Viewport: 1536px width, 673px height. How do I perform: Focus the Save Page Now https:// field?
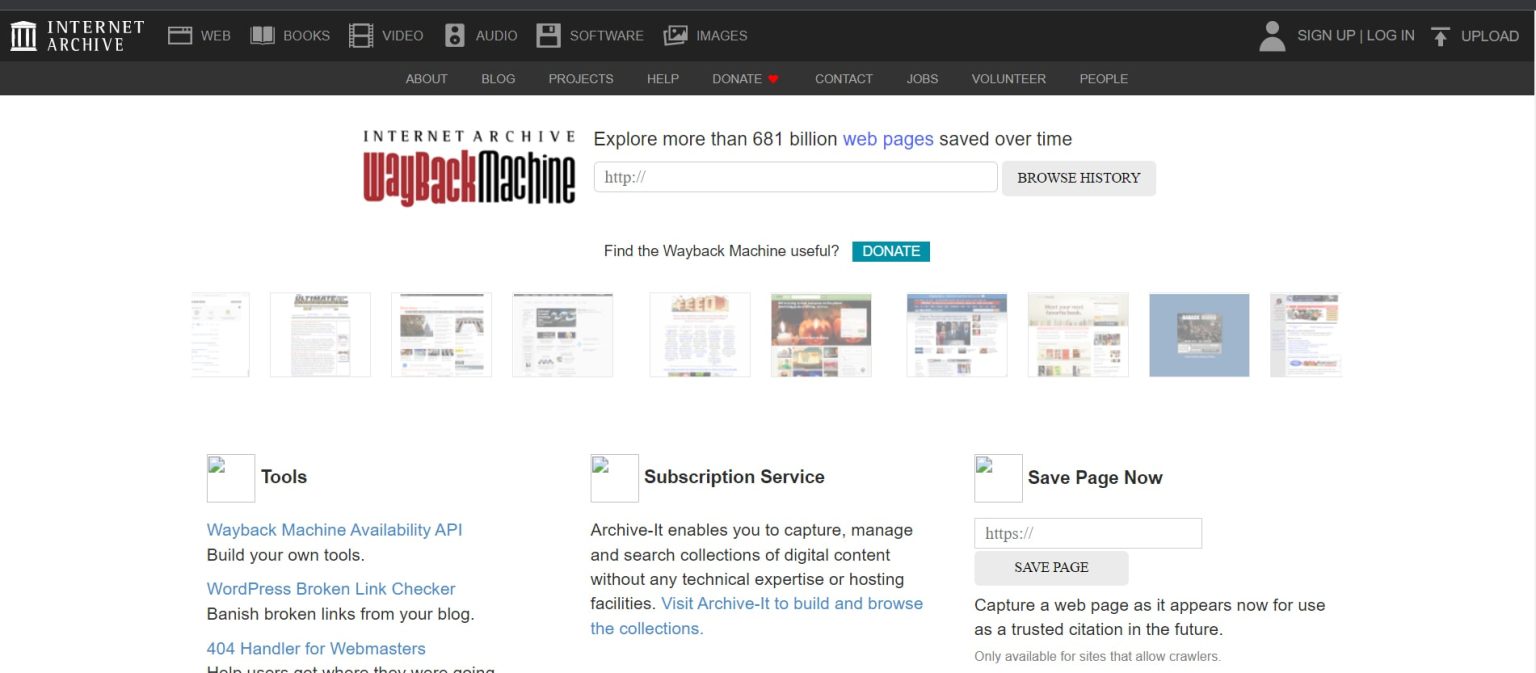[1088, 533]
